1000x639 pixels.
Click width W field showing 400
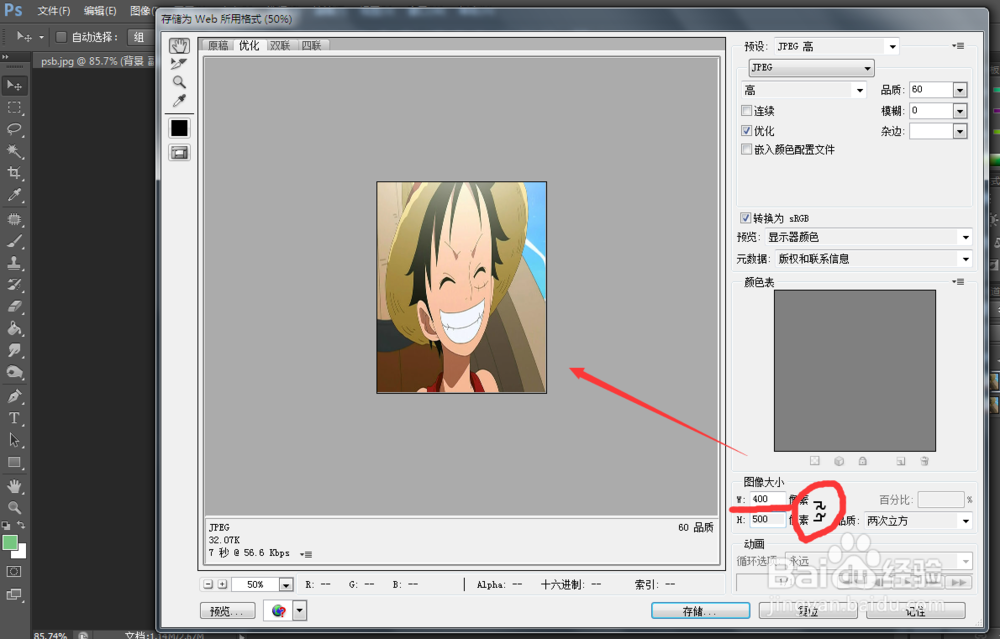tap(767, 499)
